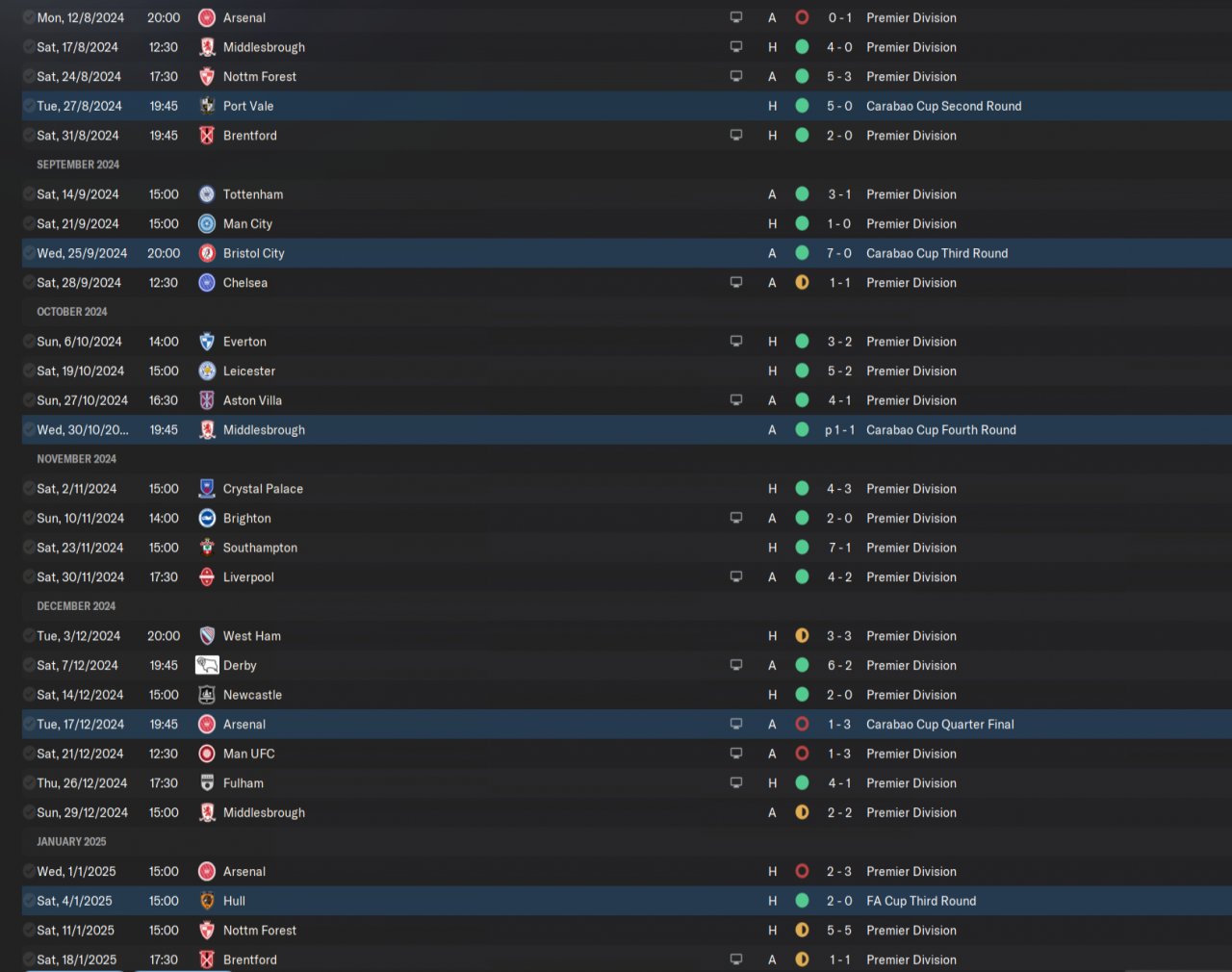This screenshot has width=1232, height=972.
Task: Click the SEPTEMBER 2024 month header
Action: [x=78, y=165]
